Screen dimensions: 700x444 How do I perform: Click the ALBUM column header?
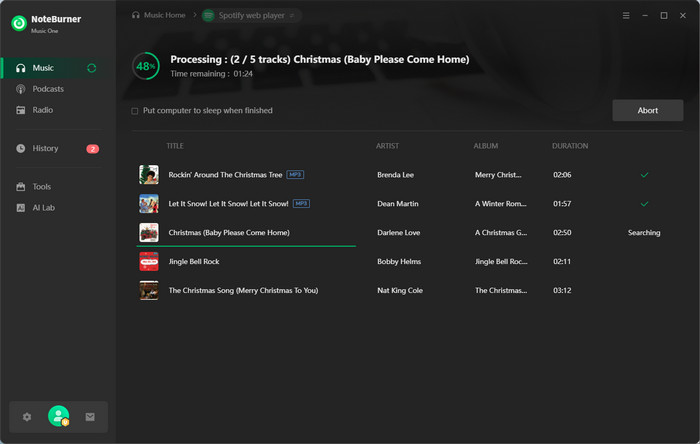pos(485,146)
